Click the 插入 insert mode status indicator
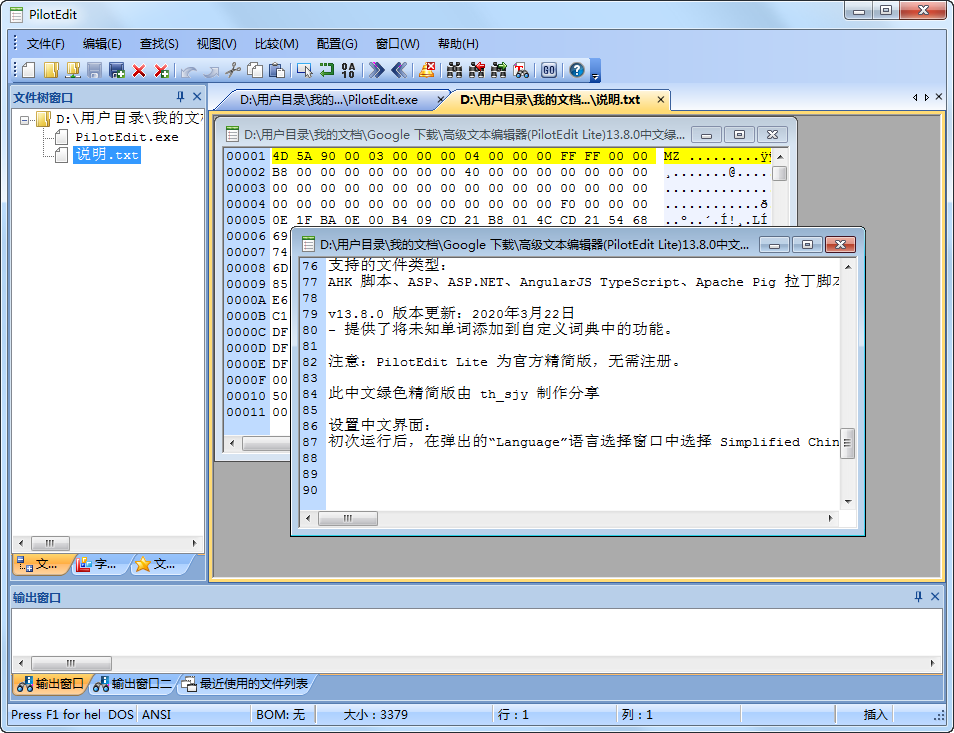 pos(875,714)
